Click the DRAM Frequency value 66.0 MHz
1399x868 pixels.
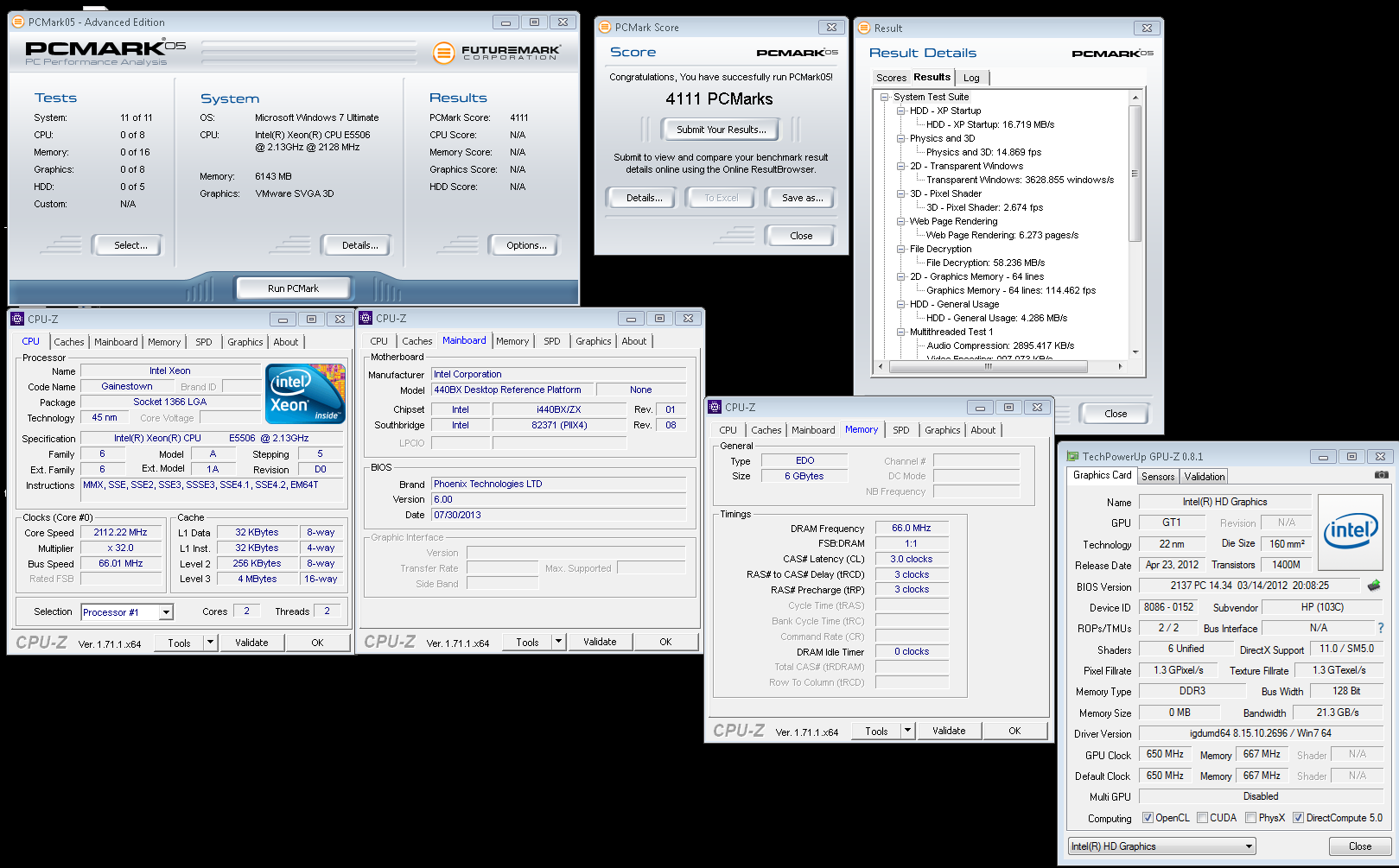coord(912,528)
